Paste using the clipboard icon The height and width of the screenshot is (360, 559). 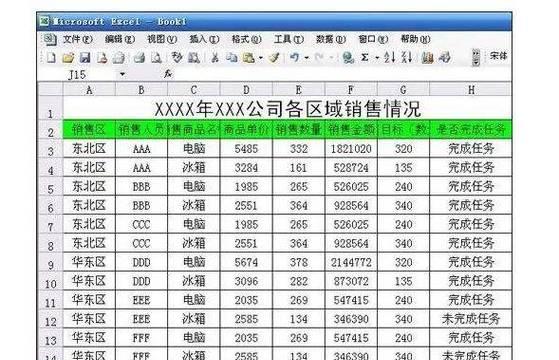pyautogui.click(x=248, y=57)
